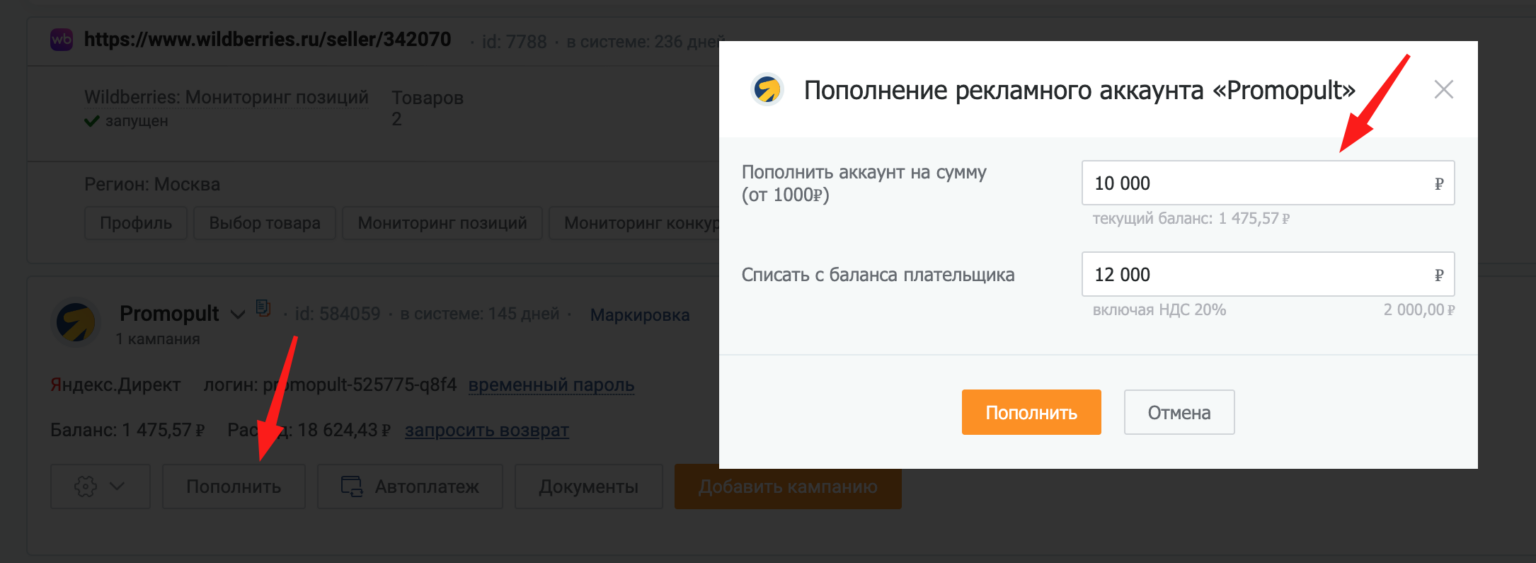Open the Профиль tab
Screen dimensions: 1536x563
(135, 223)
